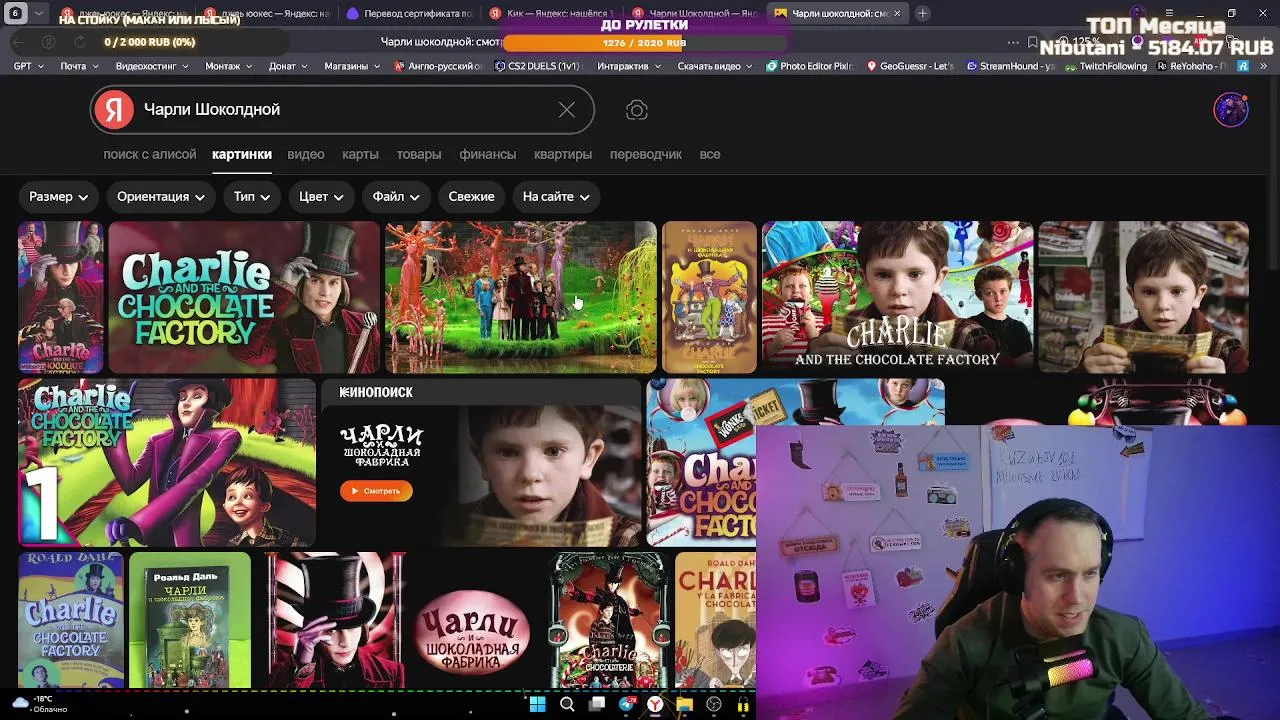Open Англо-русский bookmark
Screen dimensions: 1280x720
tap(438, 66)
